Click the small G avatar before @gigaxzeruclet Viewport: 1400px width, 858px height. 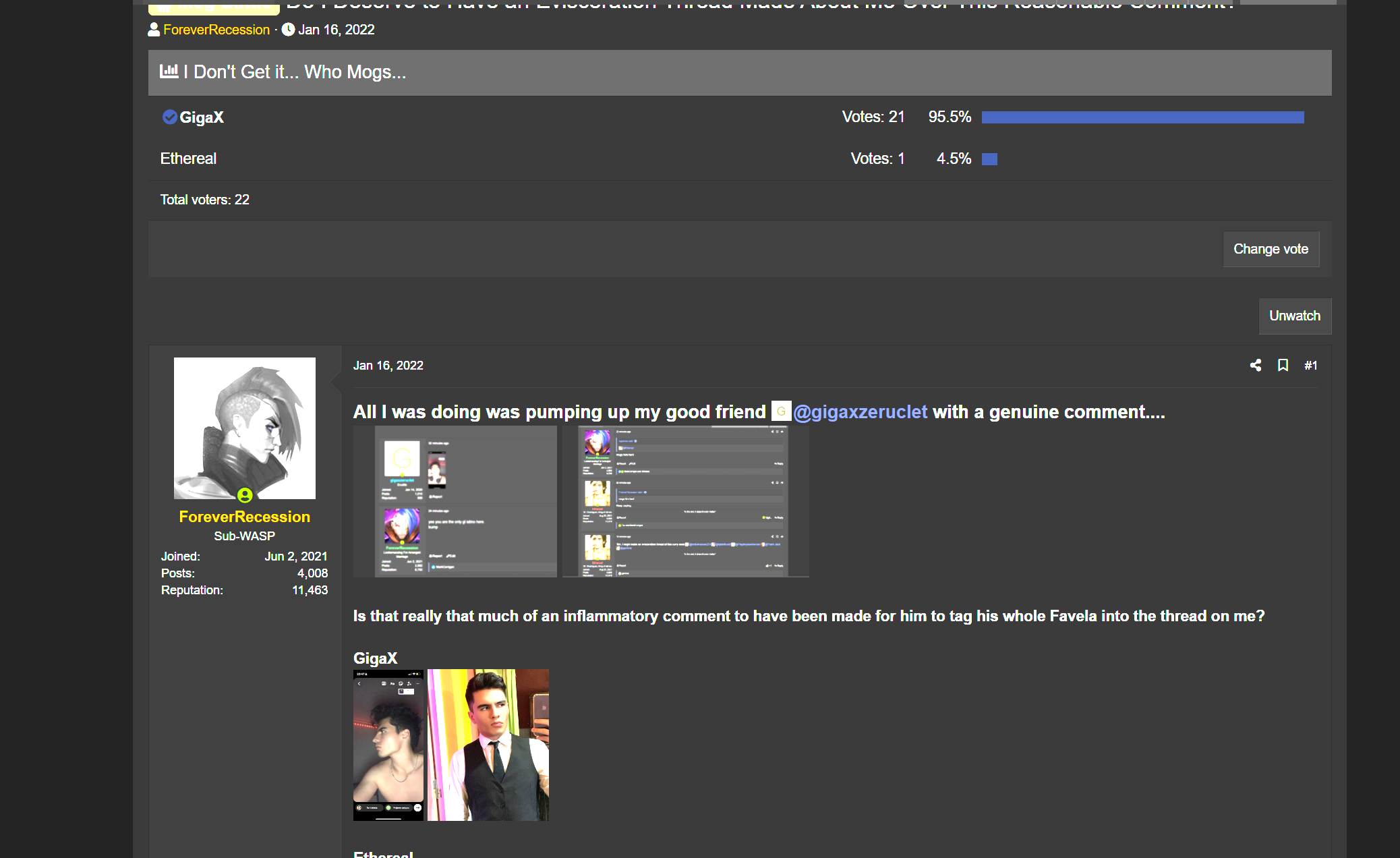(781, 411)
